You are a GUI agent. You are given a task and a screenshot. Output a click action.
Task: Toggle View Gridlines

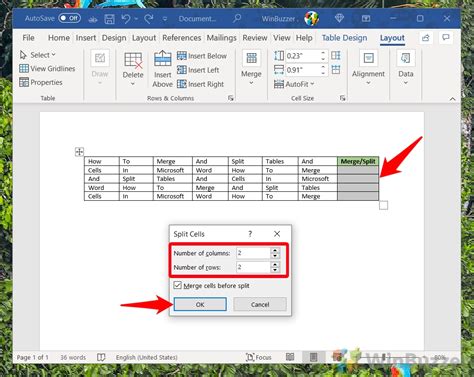(x=47, y=68)
